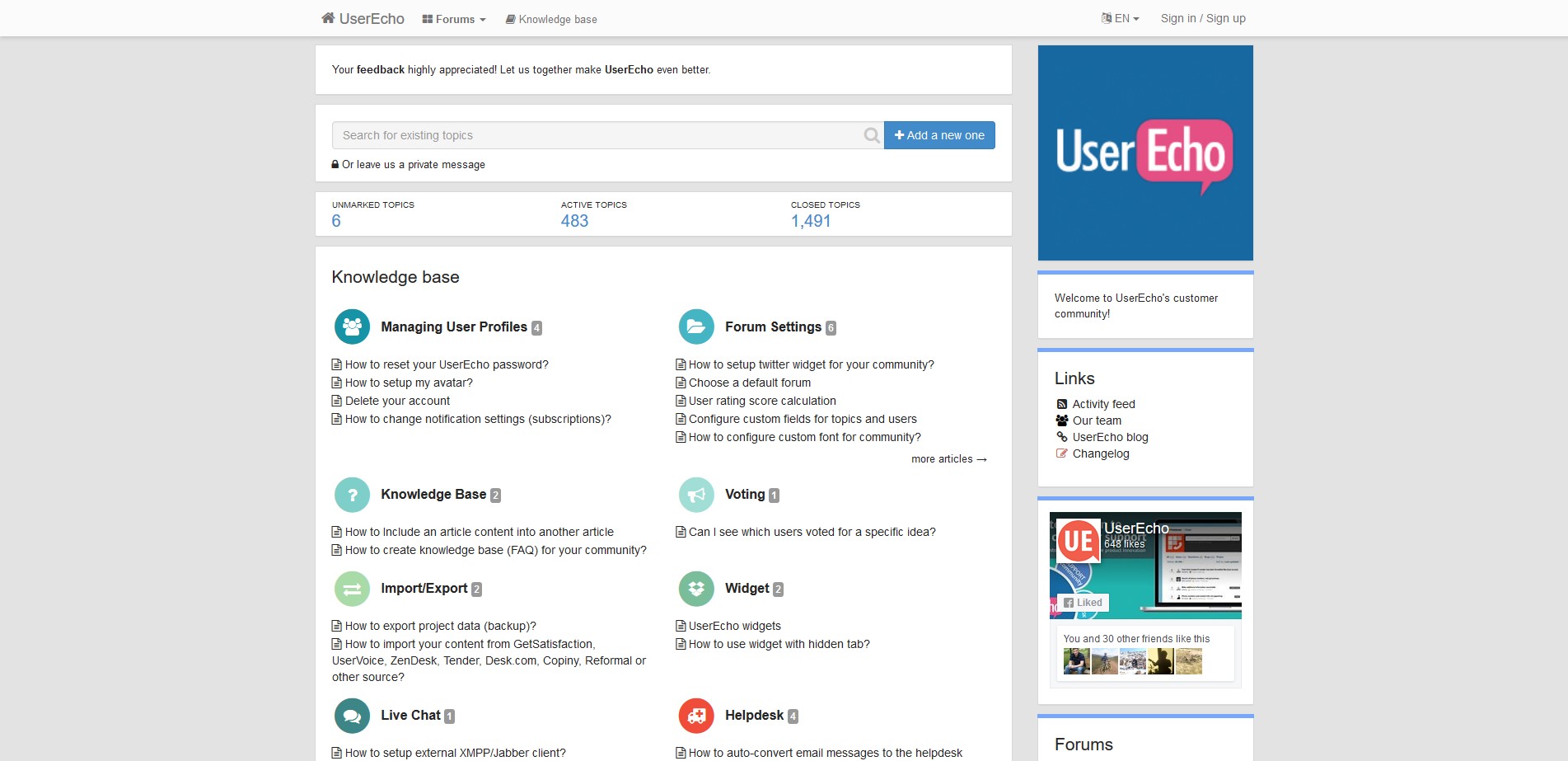The height and width of the screenshot is (761, 1568).
Task: Open the Active topics count 483
Action: pos(574,221)
